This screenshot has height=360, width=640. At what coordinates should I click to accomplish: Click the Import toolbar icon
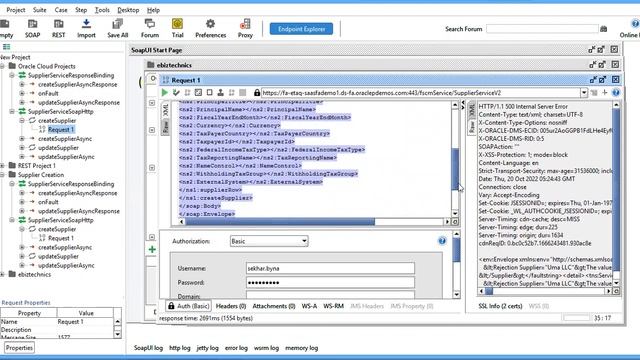(86, 24)
